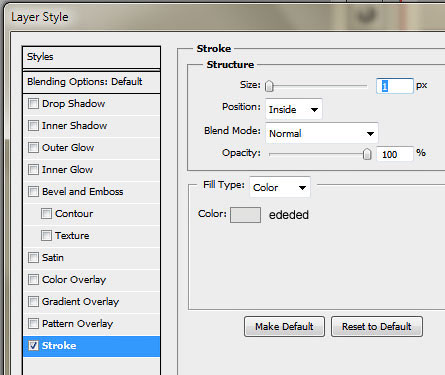Image resolution: width=445 pixels, height=375 pixels.
Task: Select the Inner Shadow style label
Action: click(x=74, y=126)
